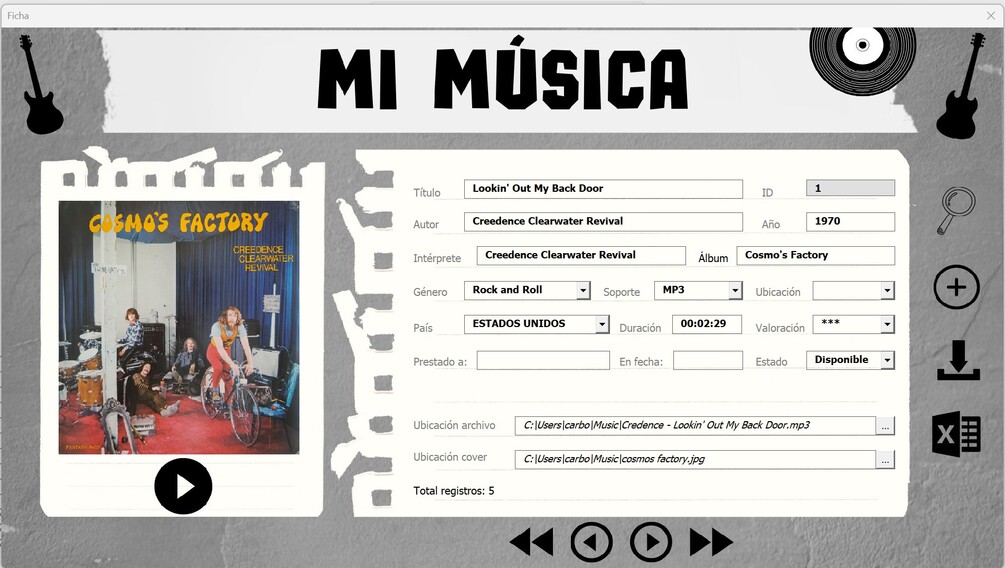
Task: Click the MP3 soporte value
Action: (x=674, y=290)
